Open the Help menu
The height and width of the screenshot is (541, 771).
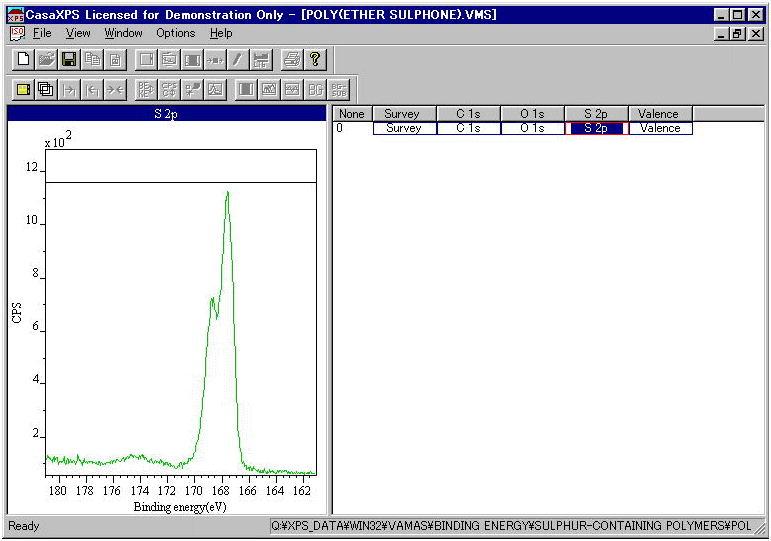(x=221, y=33)
